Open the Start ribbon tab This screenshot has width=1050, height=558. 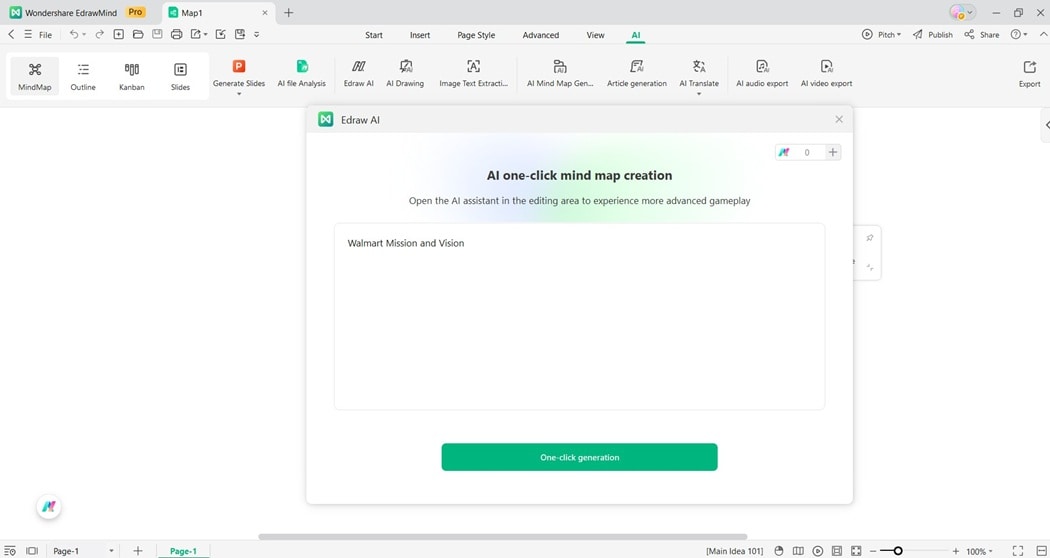point(374,35)
